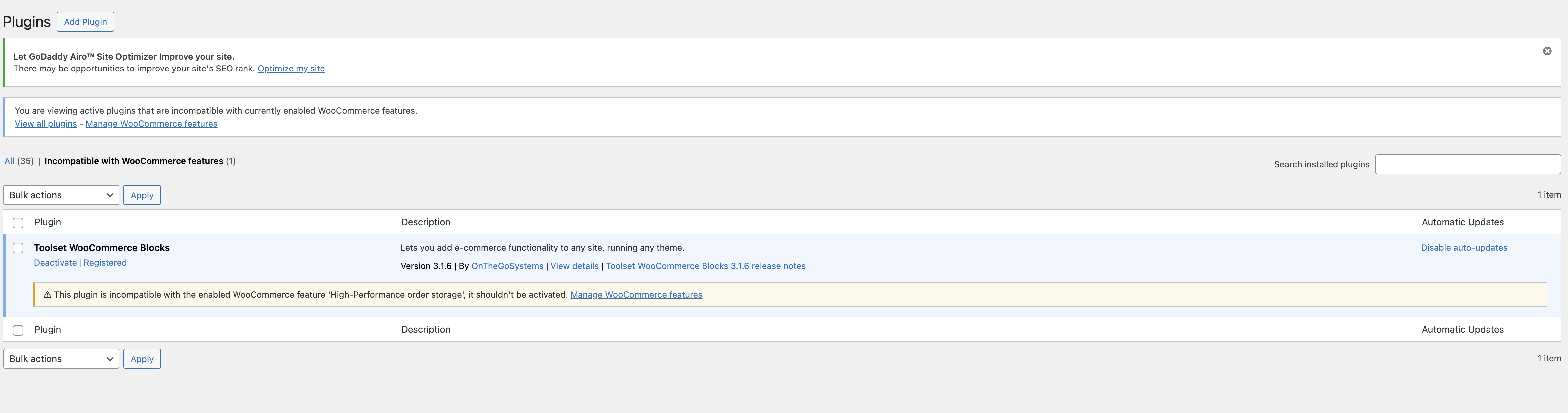This screenshot has width=1568, height=413.
Task: Open Toolset WooCommerce Blocks 3.1.6 release notes
Action: point(706,266)
